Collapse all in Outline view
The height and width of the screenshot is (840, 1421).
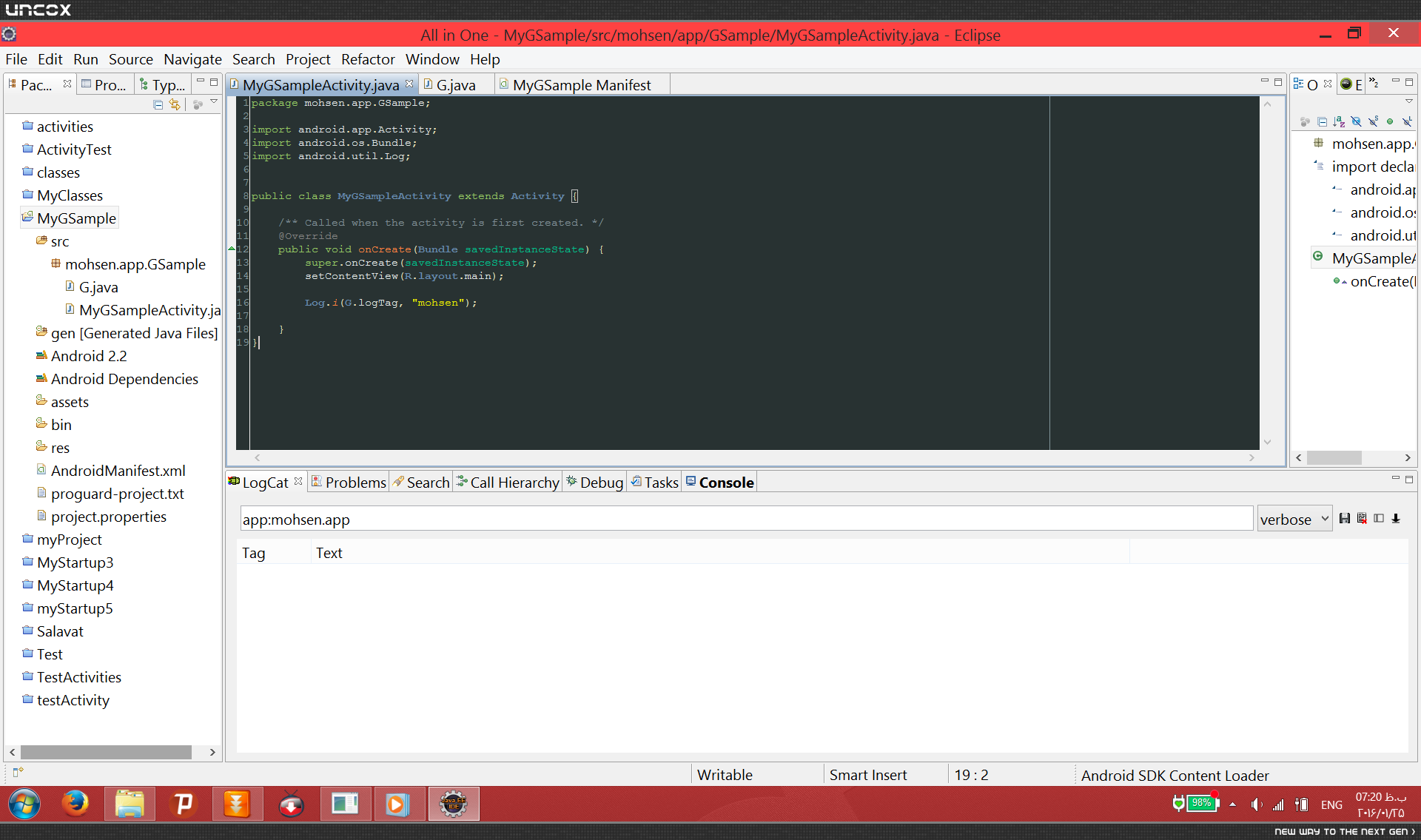click(x=1323, y=122)
